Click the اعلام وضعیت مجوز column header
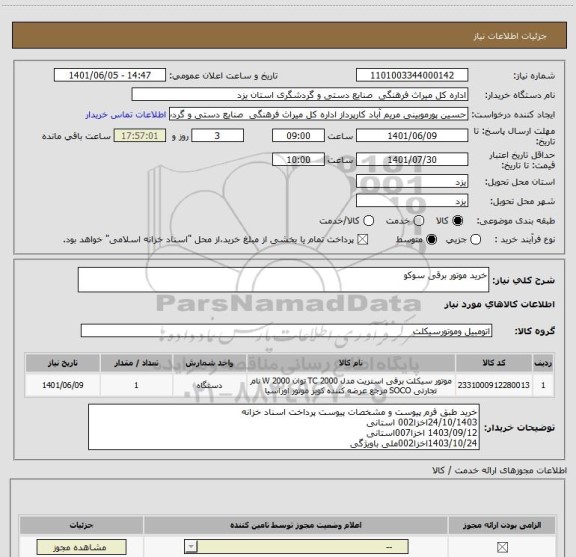 click(x=296, y=525)
